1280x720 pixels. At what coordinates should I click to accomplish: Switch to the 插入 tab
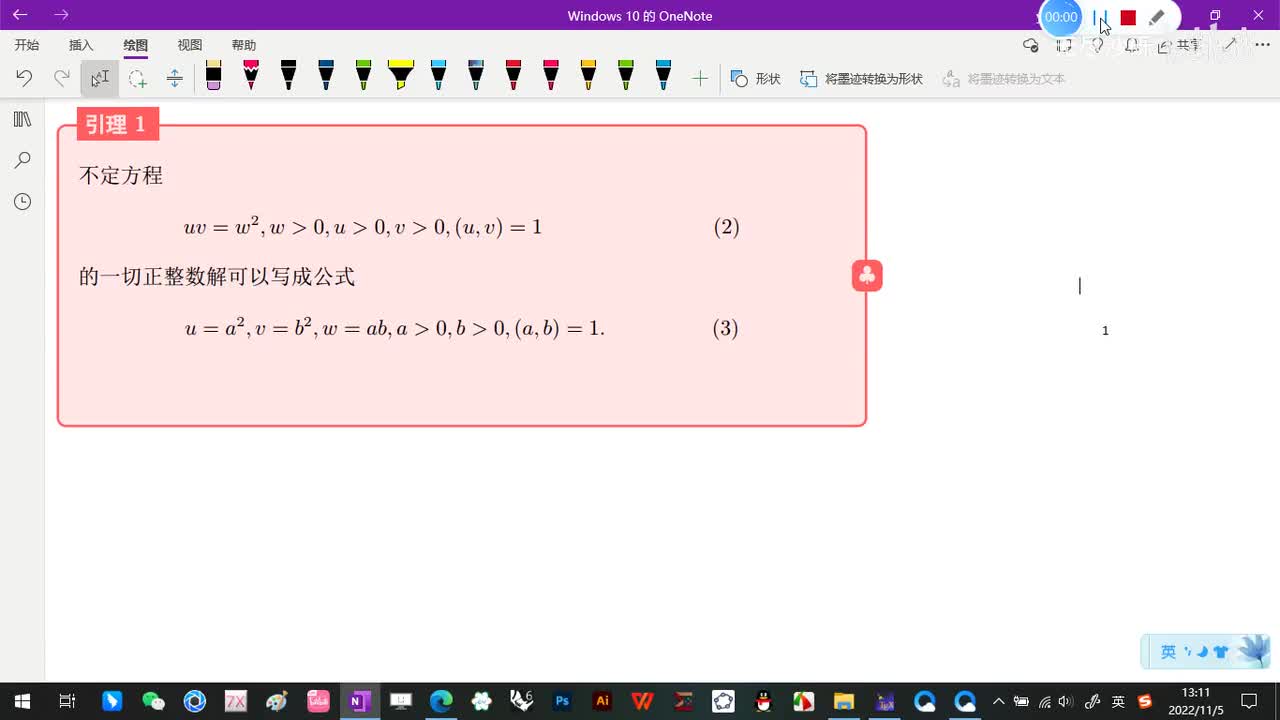click(x=81, y=45)
